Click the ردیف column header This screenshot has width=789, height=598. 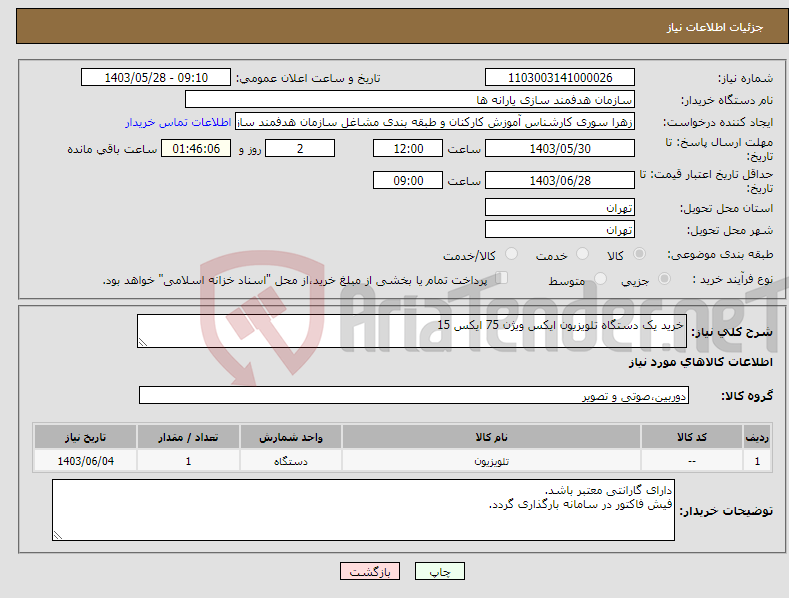pos(757,437)
